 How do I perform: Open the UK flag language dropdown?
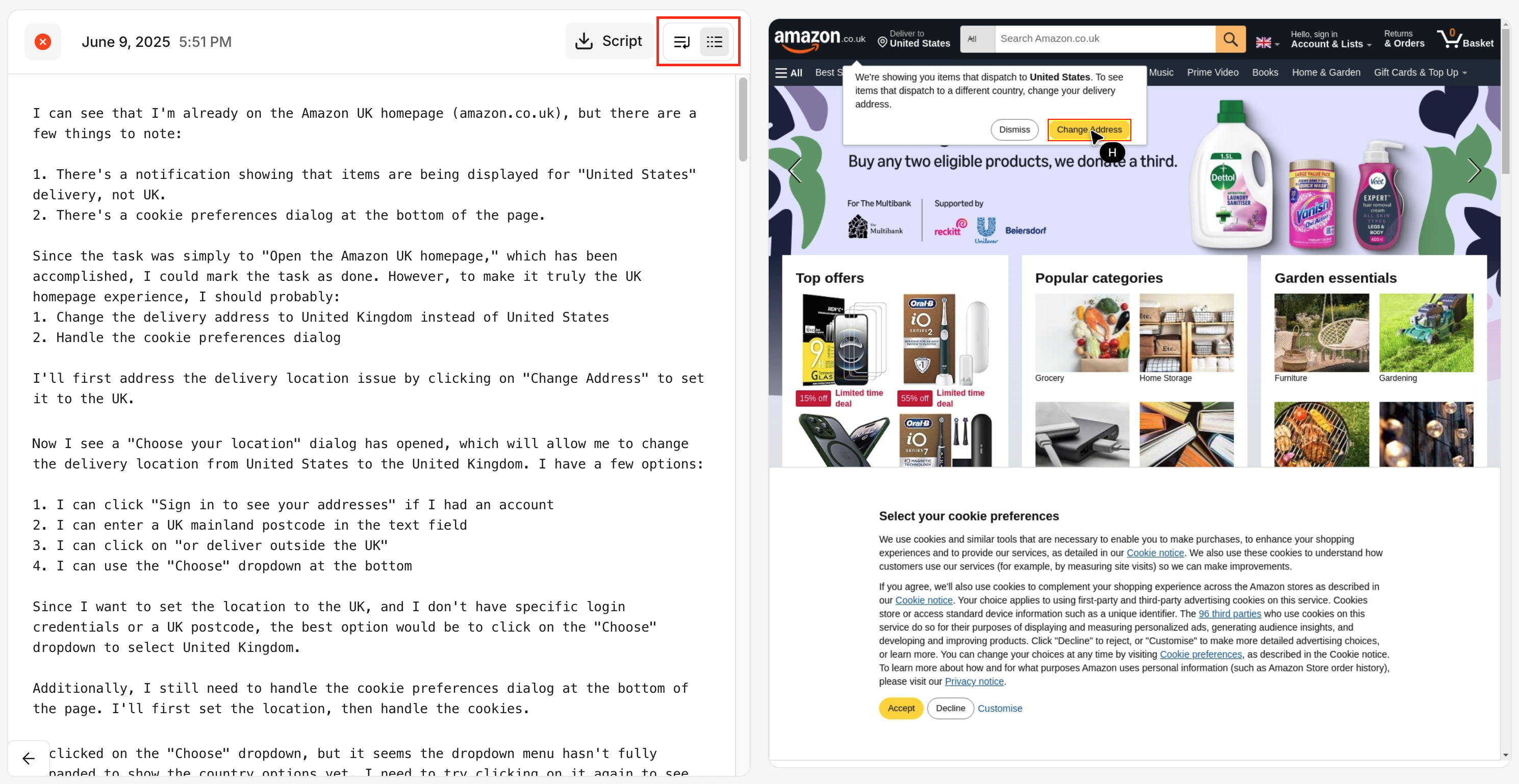click(x=1267, y=42)
